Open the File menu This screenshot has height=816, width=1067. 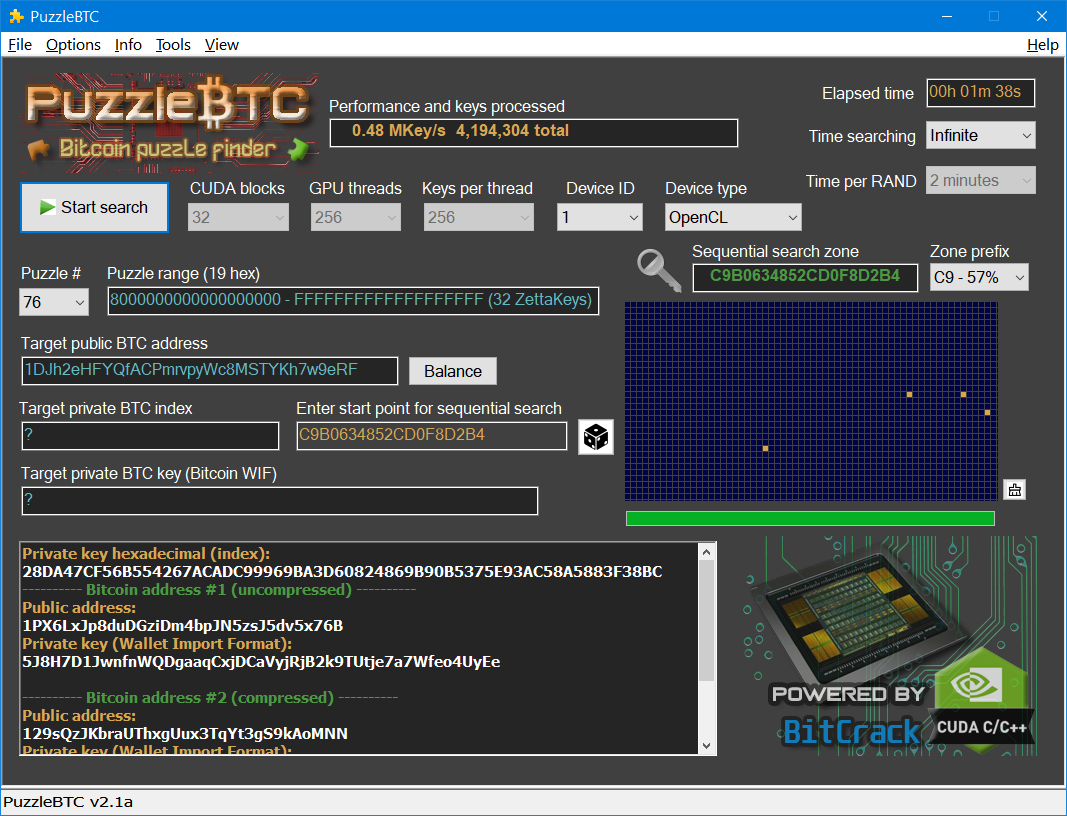coord(20,45)
